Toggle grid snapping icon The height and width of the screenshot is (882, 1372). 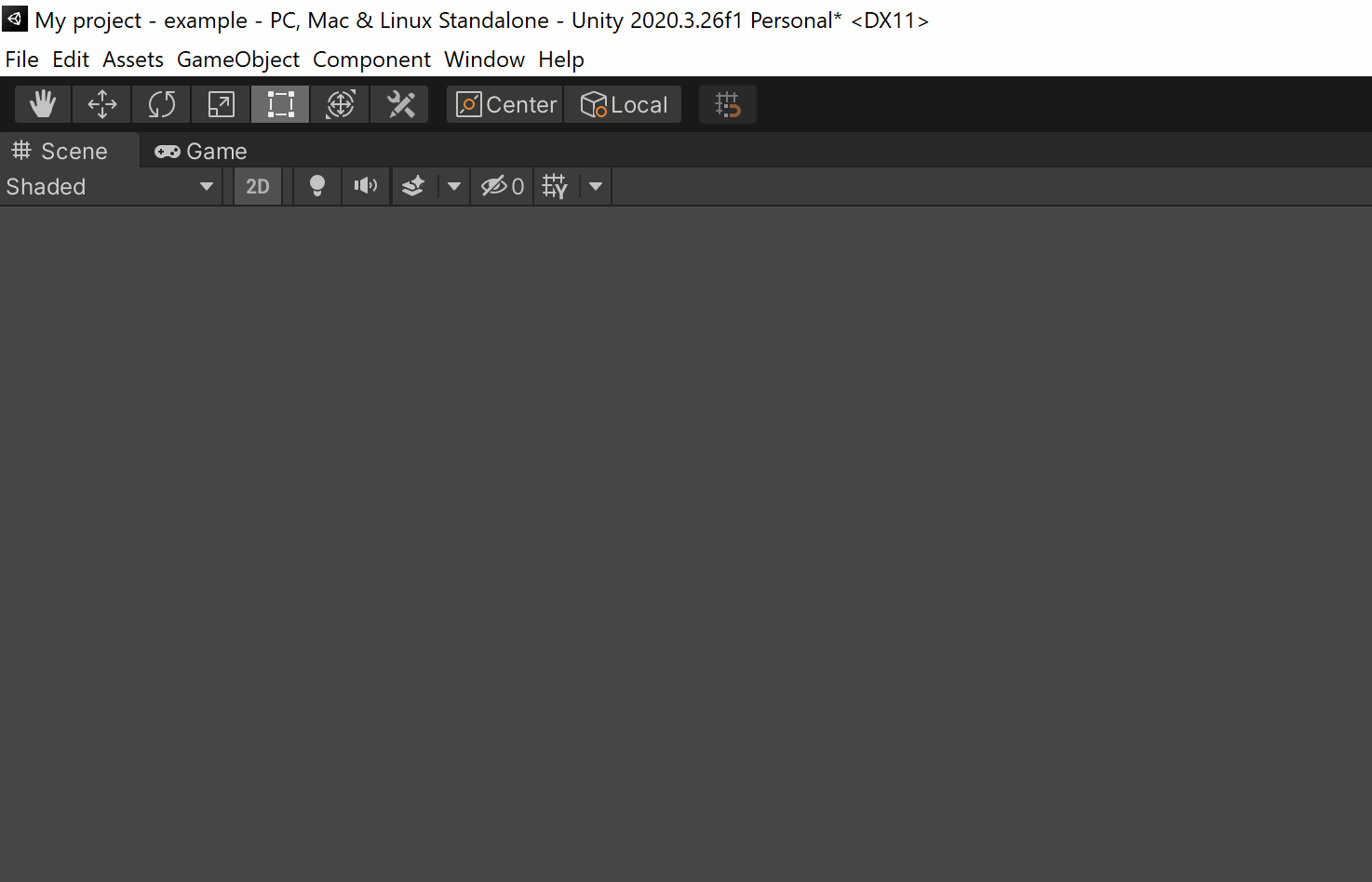pyautogui.click(x=728, y=104)
